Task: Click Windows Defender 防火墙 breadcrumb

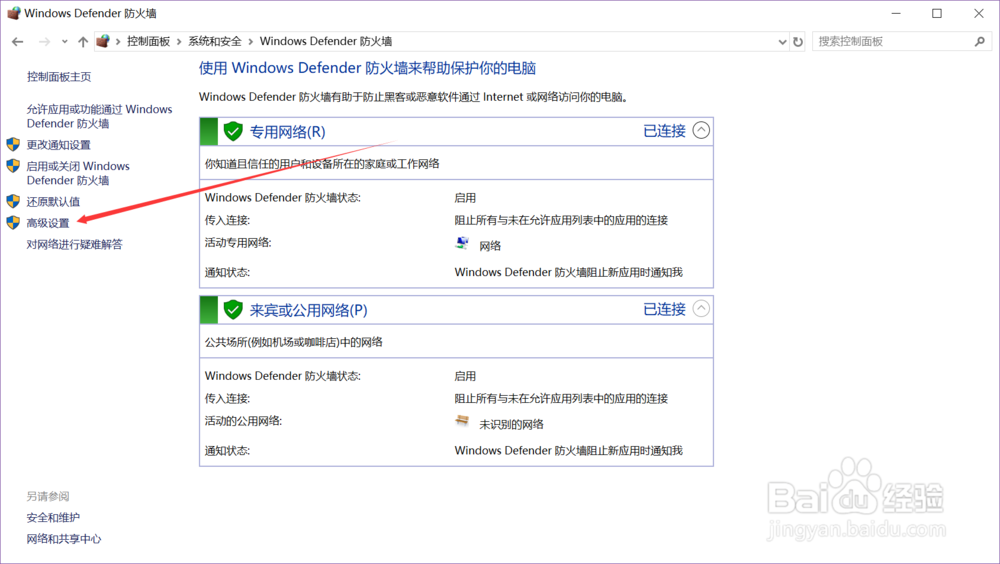Action: click(326, 41)
